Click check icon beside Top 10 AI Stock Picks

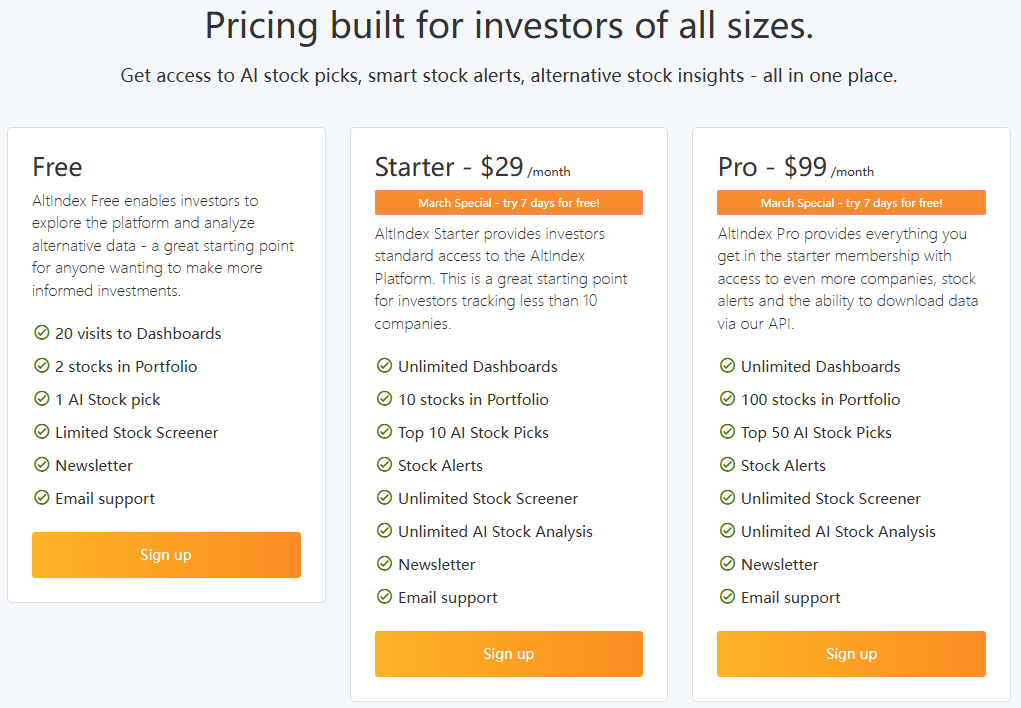tap(385, 432)
